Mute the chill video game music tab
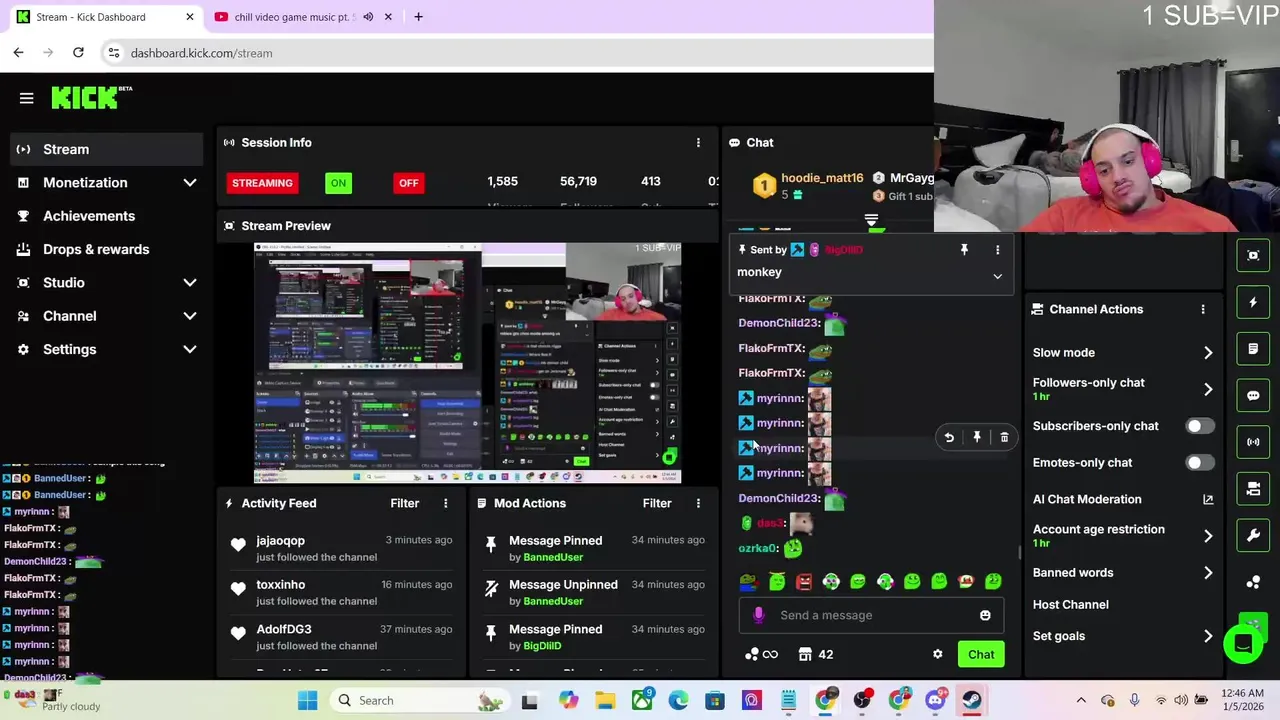Viewport: 1280px width, 720px height. pos(368,17)
